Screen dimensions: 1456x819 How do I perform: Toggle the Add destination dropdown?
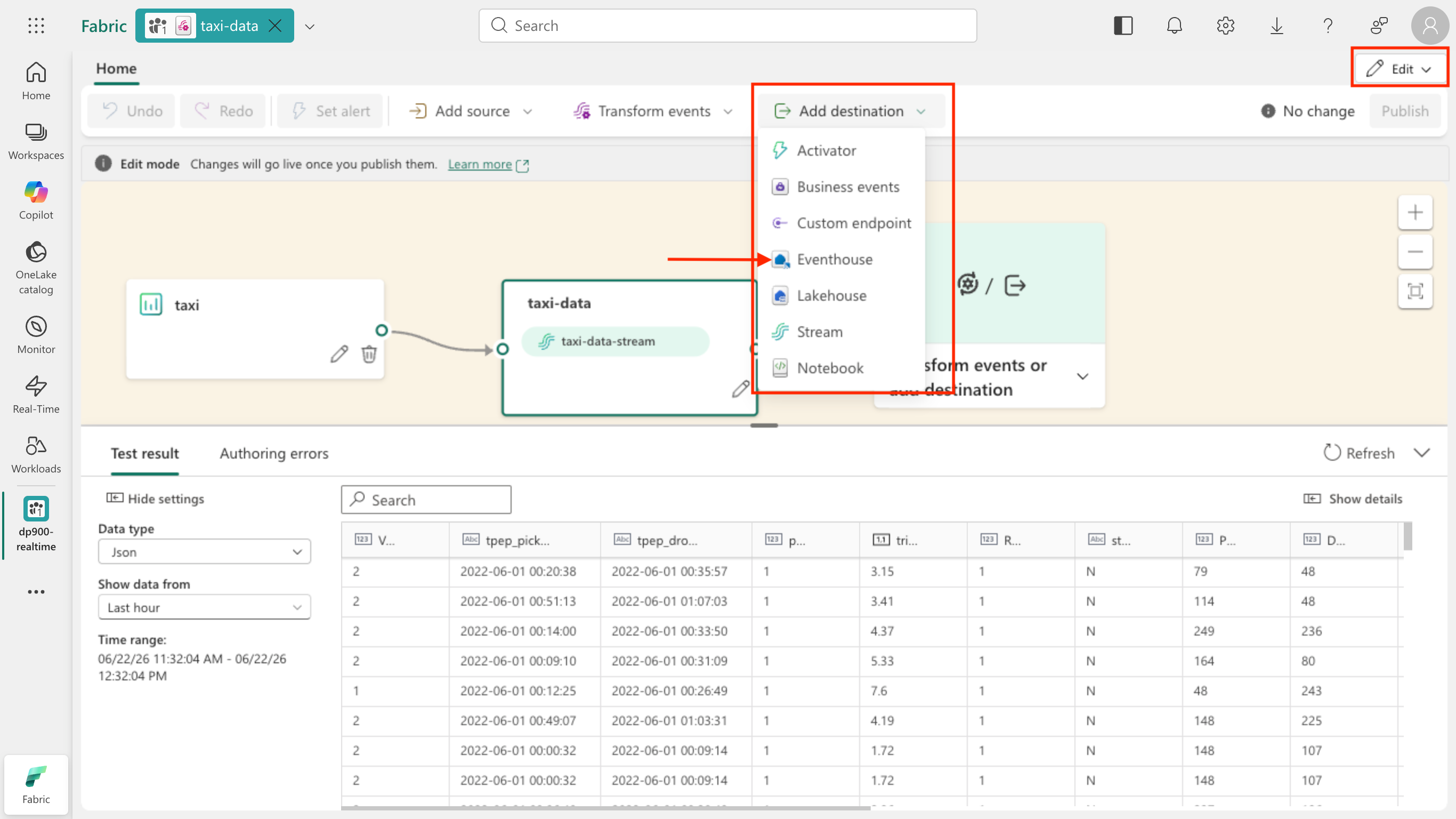pos(851,111)
